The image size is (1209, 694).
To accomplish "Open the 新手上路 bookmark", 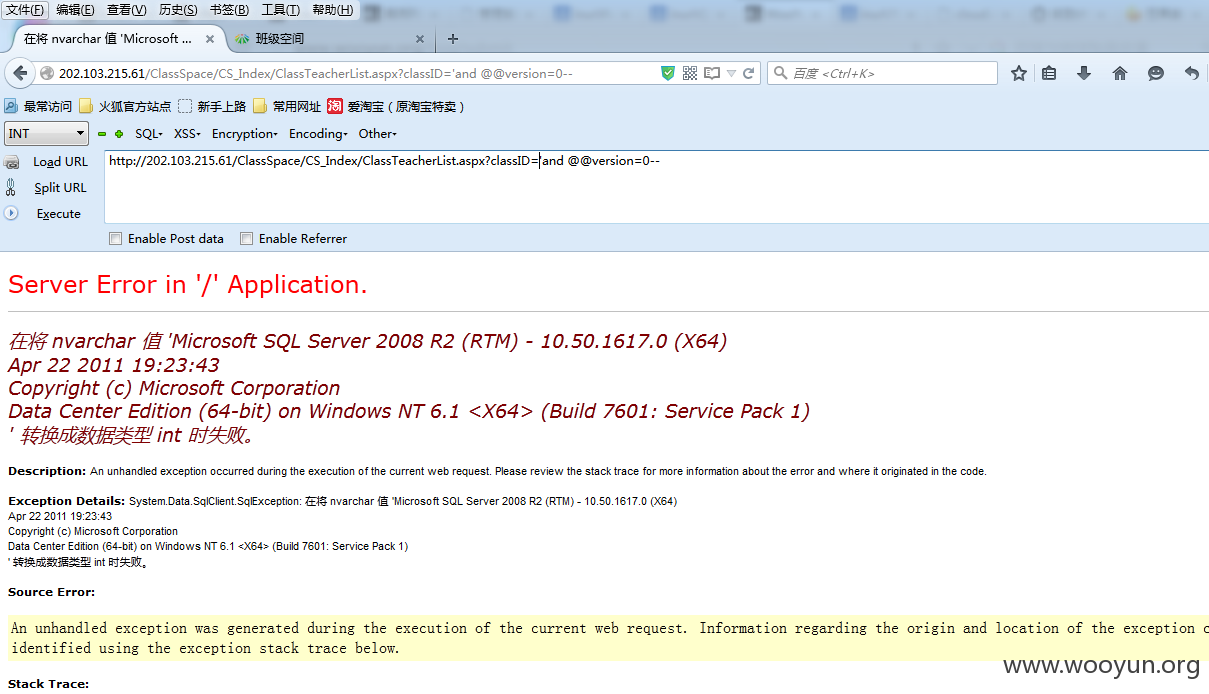I will (212, 106).
